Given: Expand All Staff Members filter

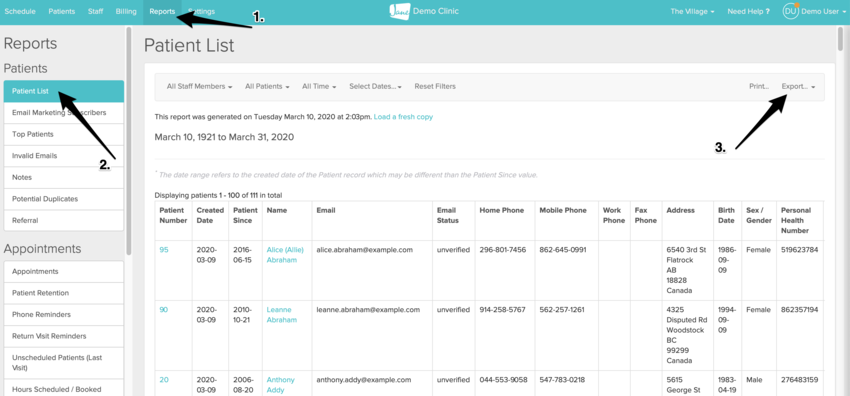Looking at the screenshot, I should tap(199, 86).
